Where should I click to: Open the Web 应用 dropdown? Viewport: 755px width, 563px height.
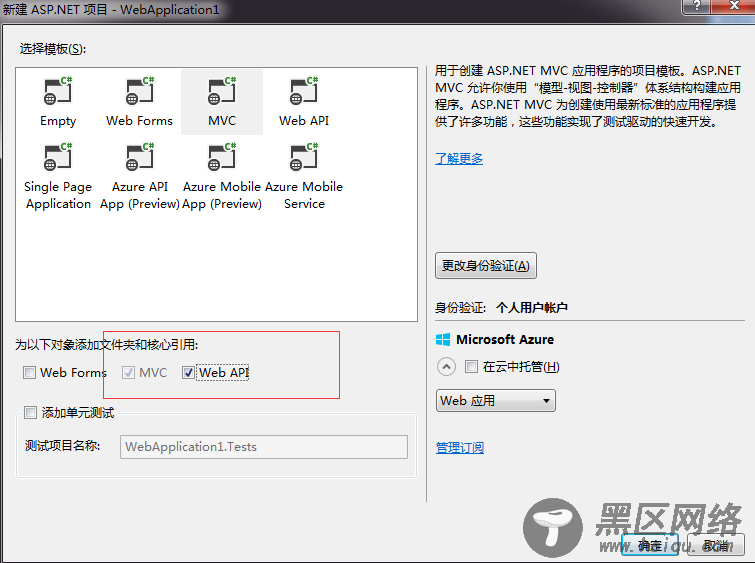495,401
